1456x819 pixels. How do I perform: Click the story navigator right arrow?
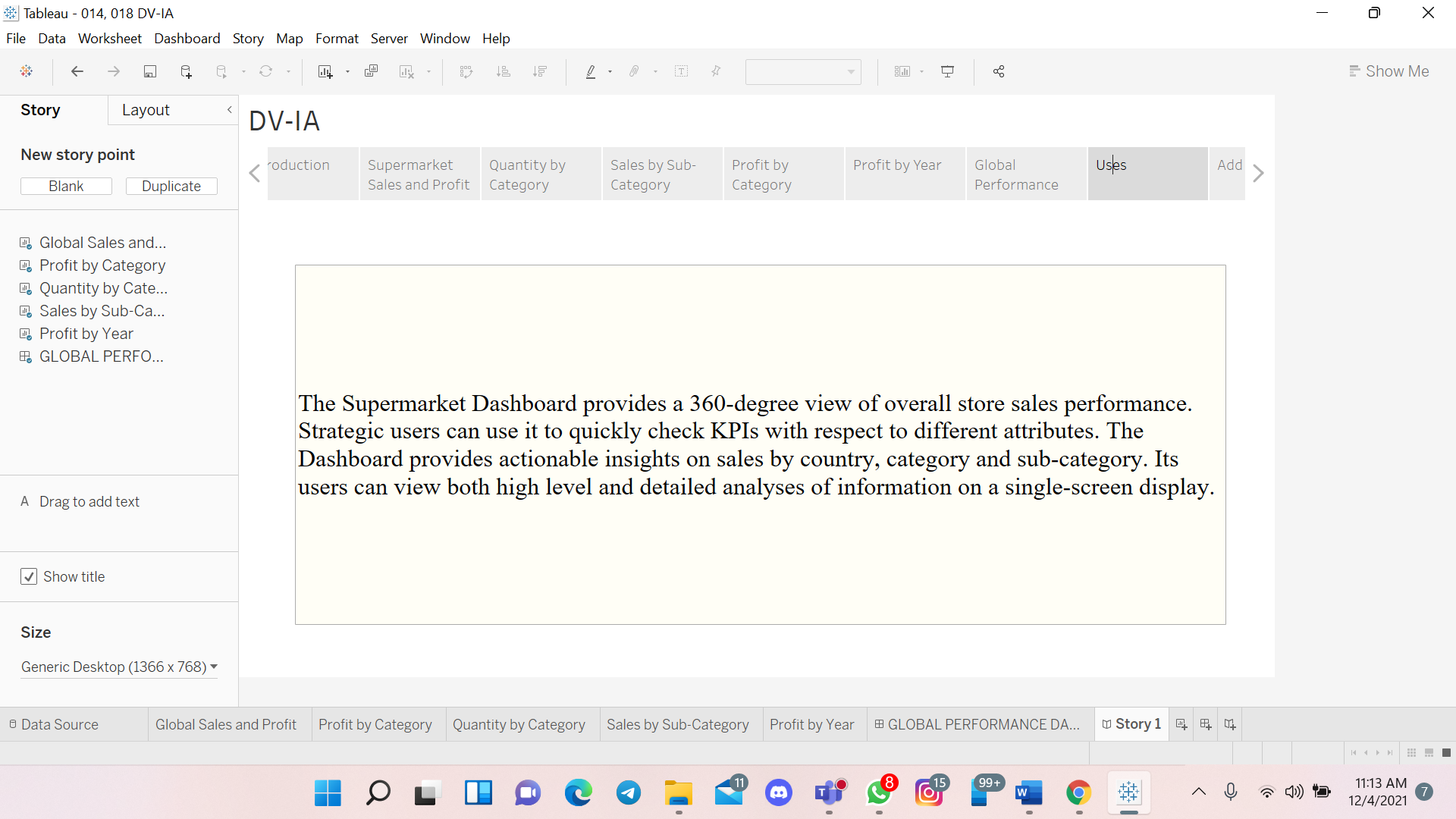click(1259, 174)
